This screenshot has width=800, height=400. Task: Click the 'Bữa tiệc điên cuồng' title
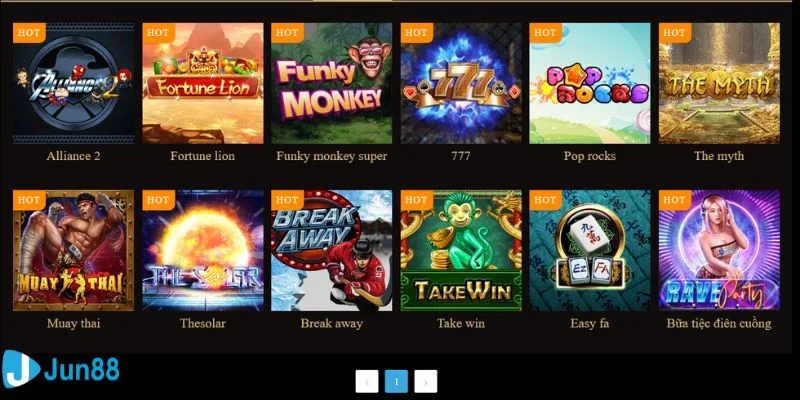tap(719, 323)
